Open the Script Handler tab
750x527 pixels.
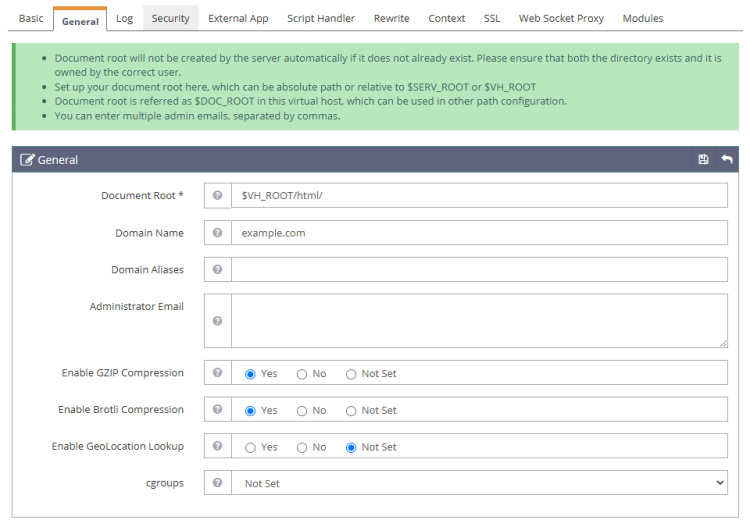(x=321, y=19)
